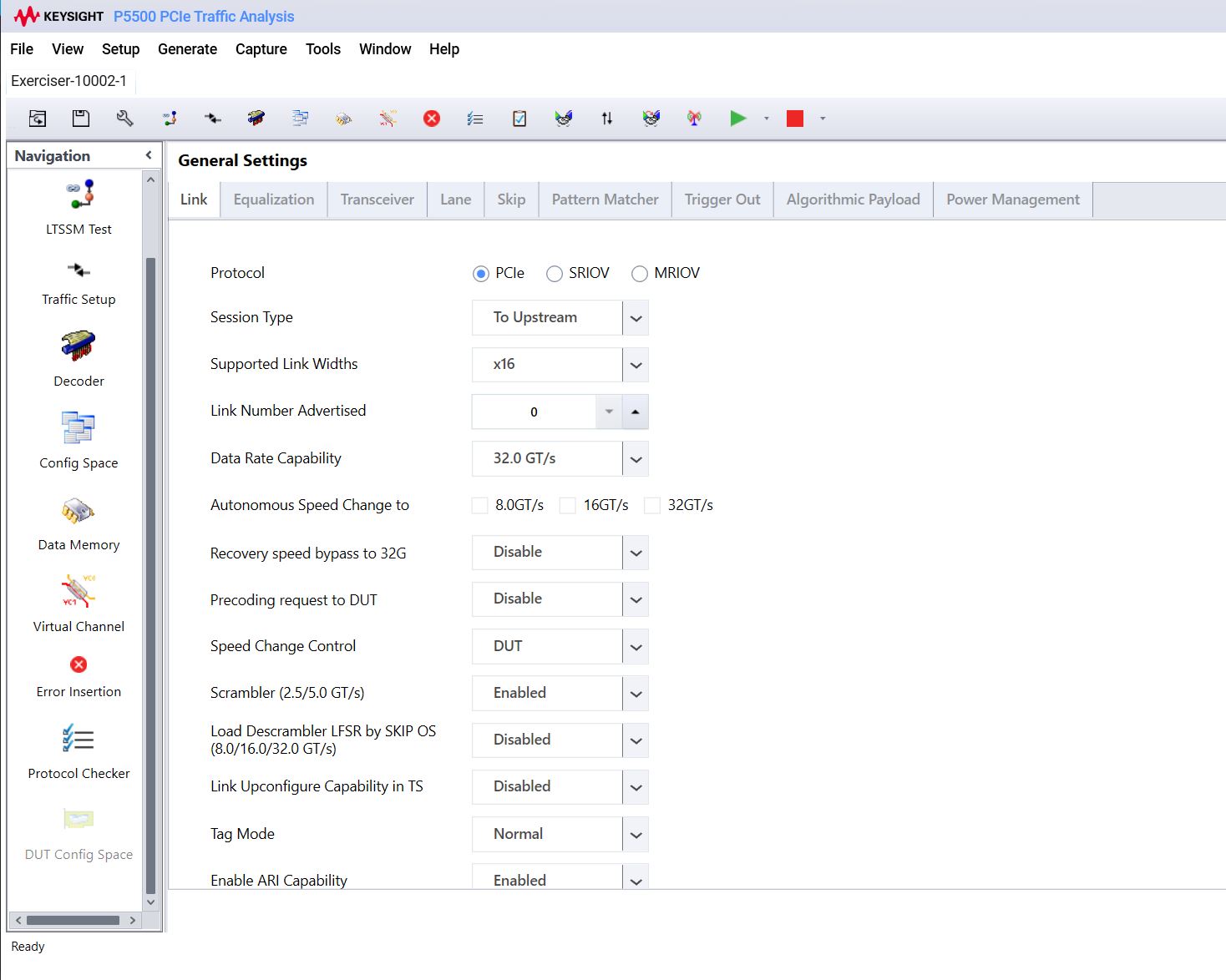The width and height of the screenshot is (1226, 980).
Task: Open the Generate menu
Action: 187,49
